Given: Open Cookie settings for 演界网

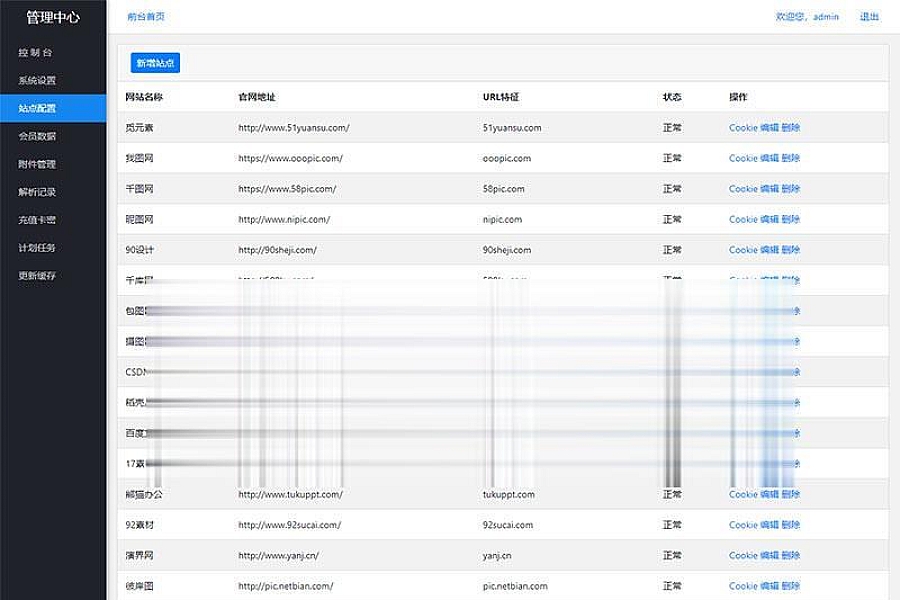Looking at the screenshot, I should (743, 555).
